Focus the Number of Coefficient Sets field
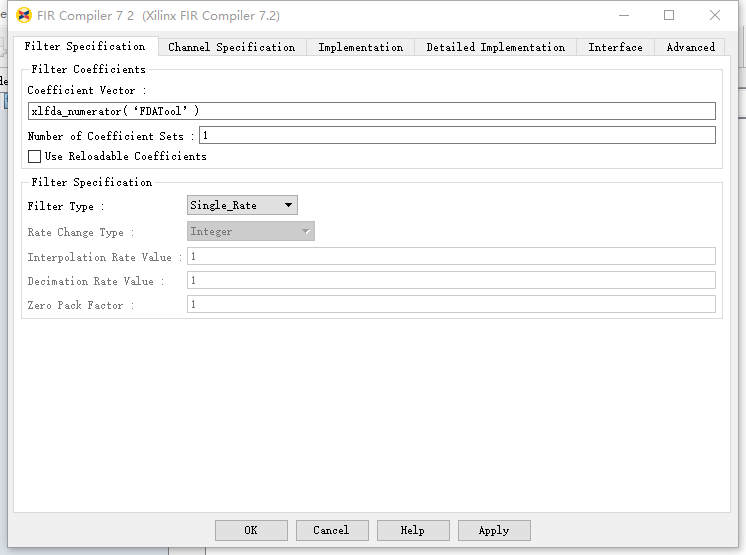746x555 pixels. point(457,135)
